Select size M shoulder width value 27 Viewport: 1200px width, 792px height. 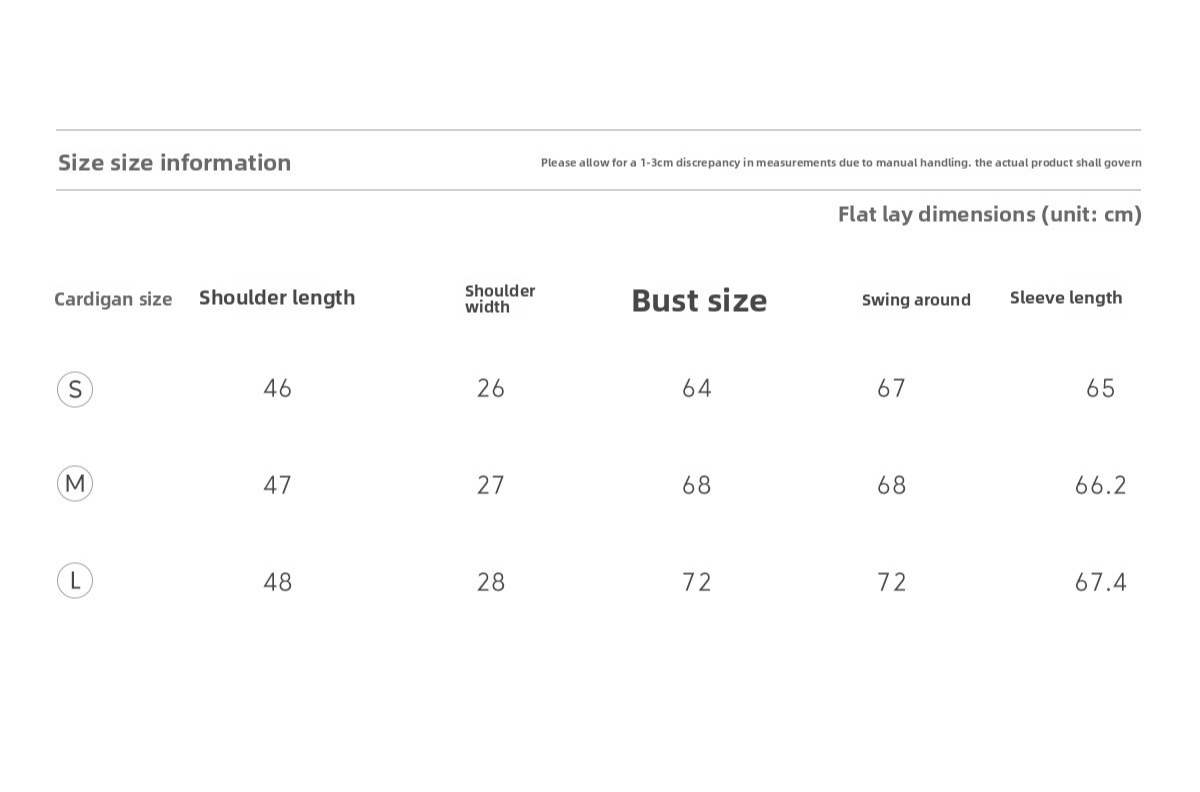[491, 485]
